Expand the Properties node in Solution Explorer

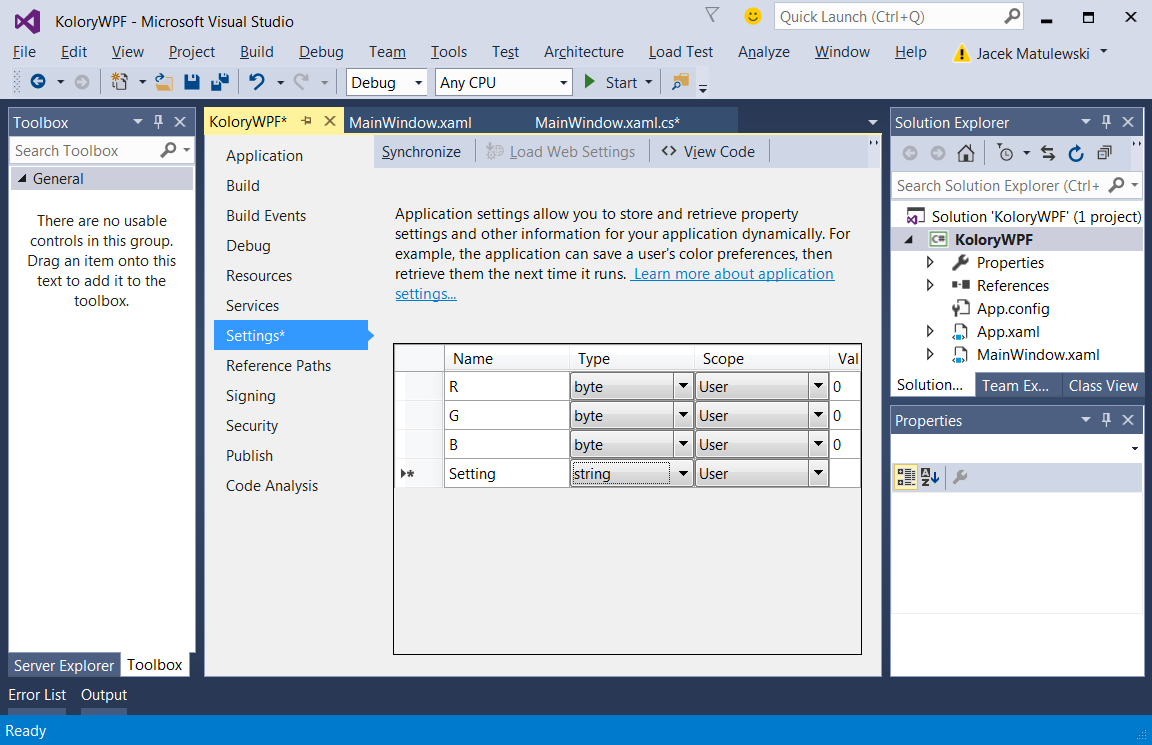[930, 262]
